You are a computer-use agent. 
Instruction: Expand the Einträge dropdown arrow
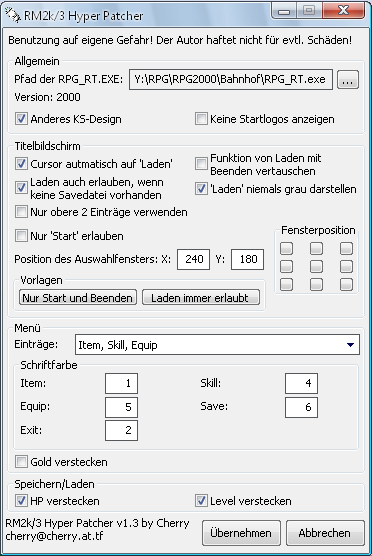pos(350,345)
